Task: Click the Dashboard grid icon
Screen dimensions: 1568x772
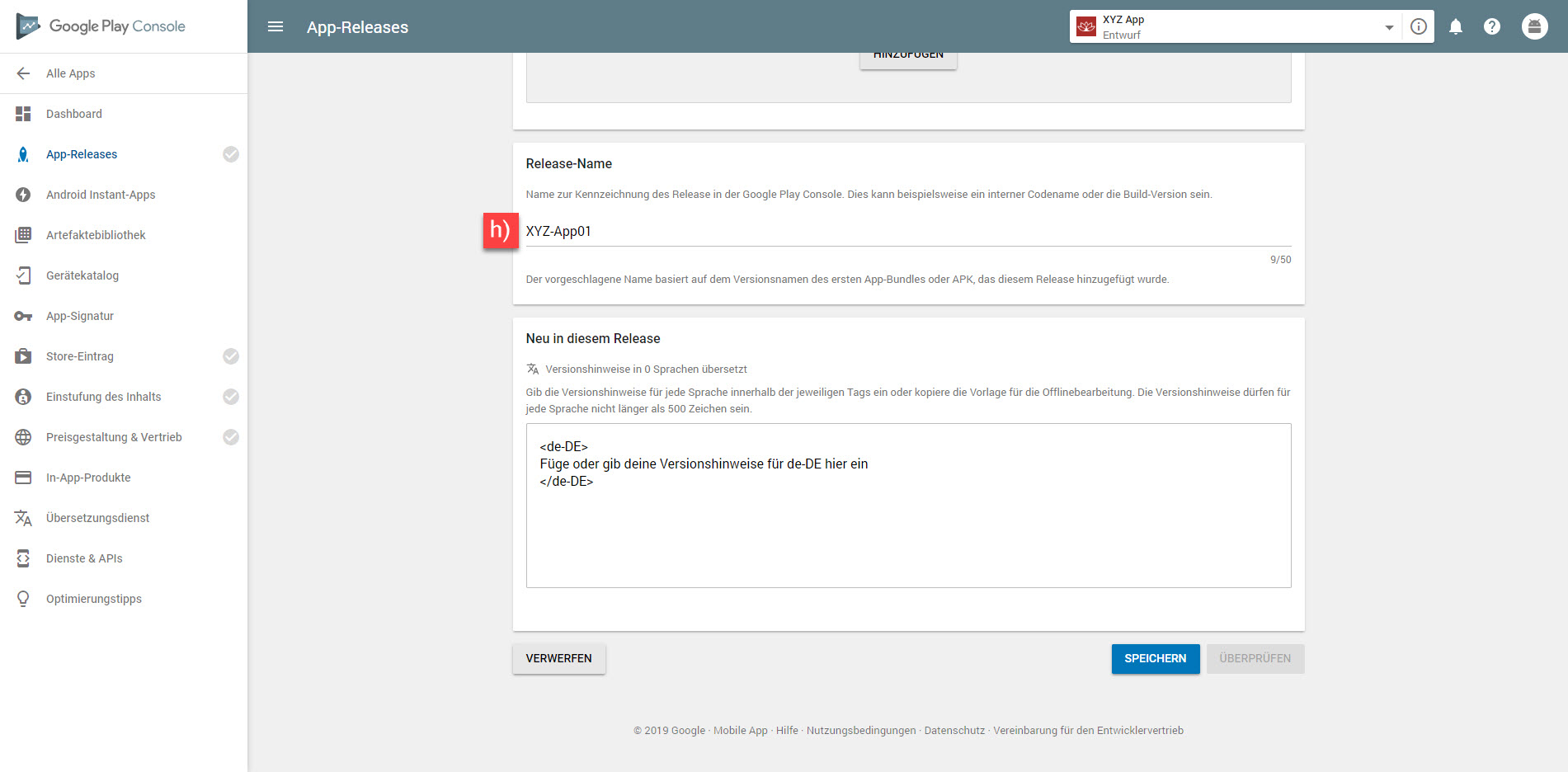Action: point(23,114)
